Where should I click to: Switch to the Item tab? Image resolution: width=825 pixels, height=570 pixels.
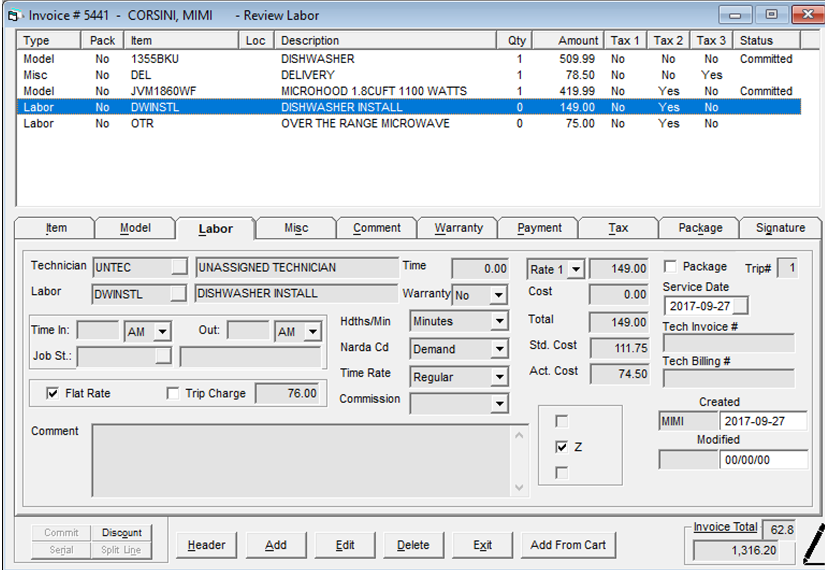click(56, 228)
